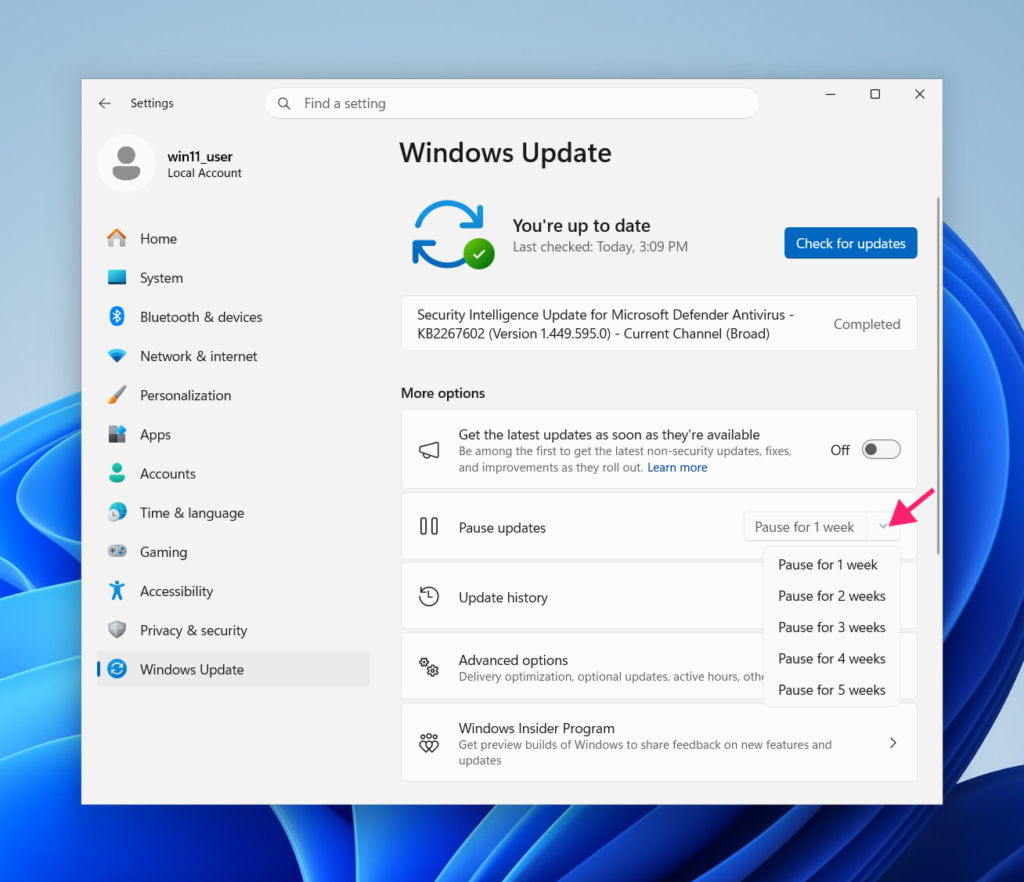Select Pause for 3 weeks option
The width and height of the screenshot is (1024, 882).
(831, 627)
